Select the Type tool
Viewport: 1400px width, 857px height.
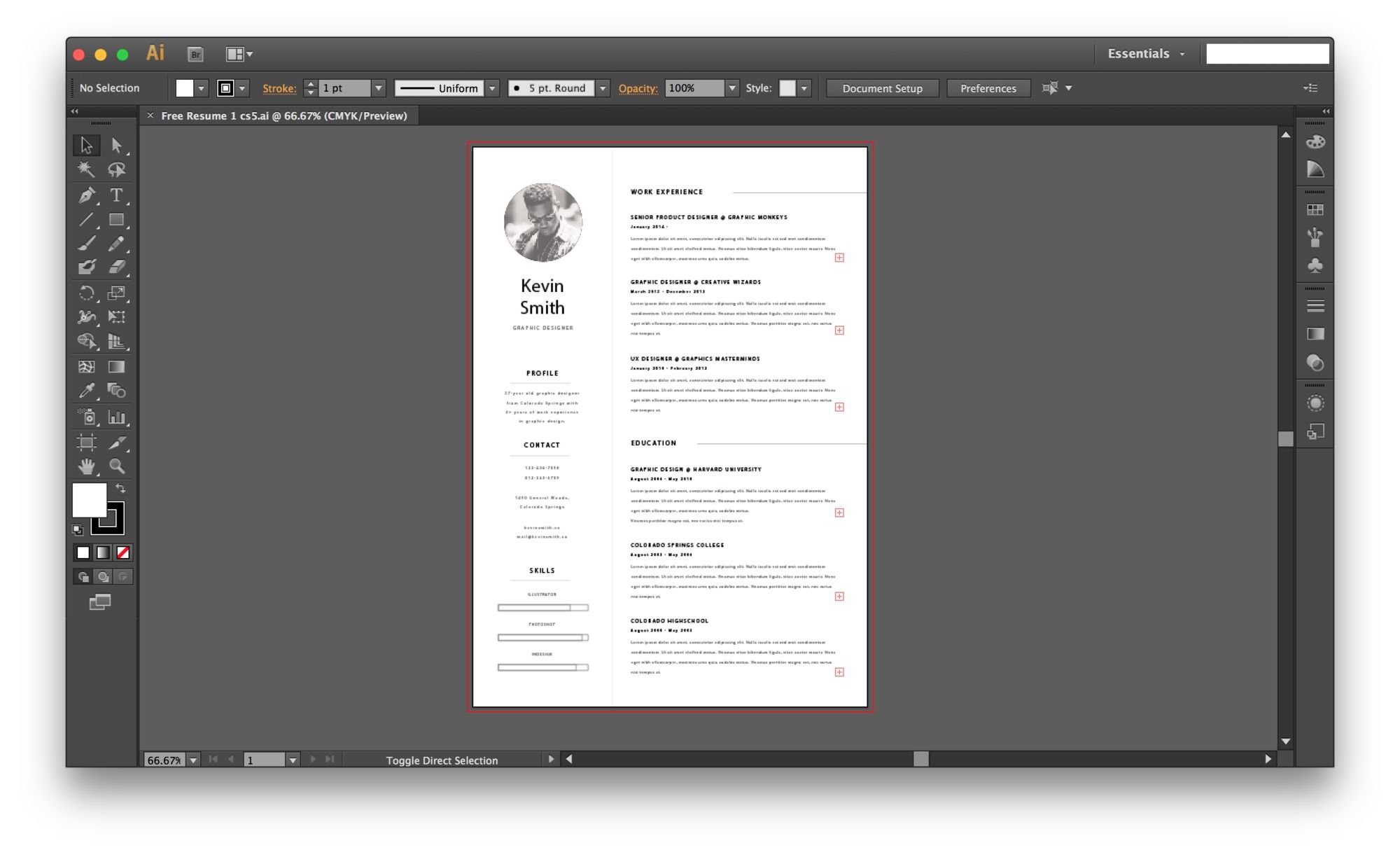pyautogui.click(x=116, y=195)
